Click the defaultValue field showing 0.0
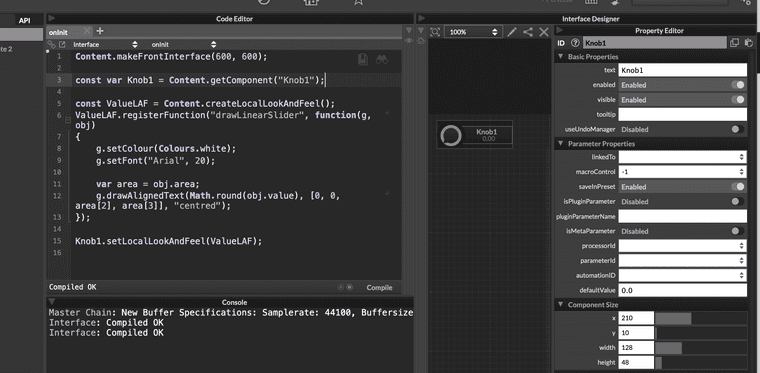The height and width of the screenshot is (373, 760). [x=682, y=290]
